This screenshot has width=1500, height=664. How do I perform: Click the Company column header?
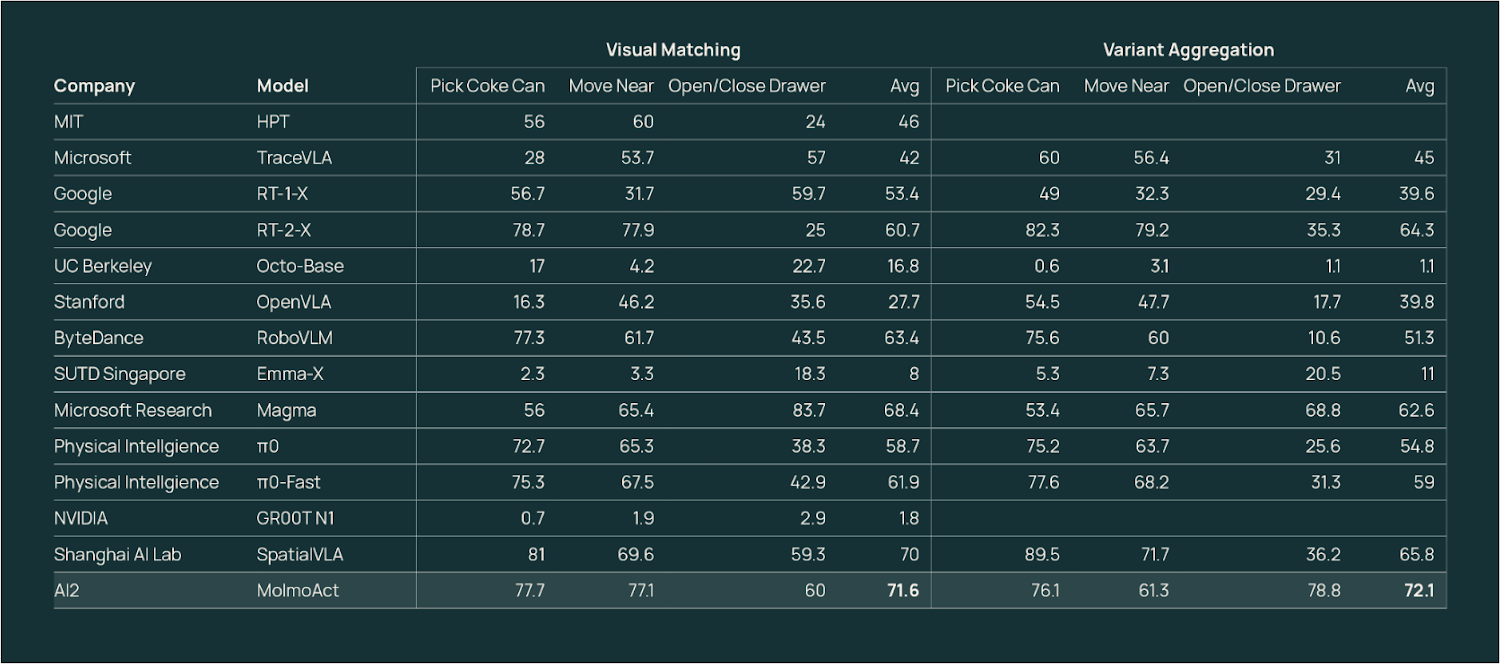pyautogui.click(x=94, y=86)
